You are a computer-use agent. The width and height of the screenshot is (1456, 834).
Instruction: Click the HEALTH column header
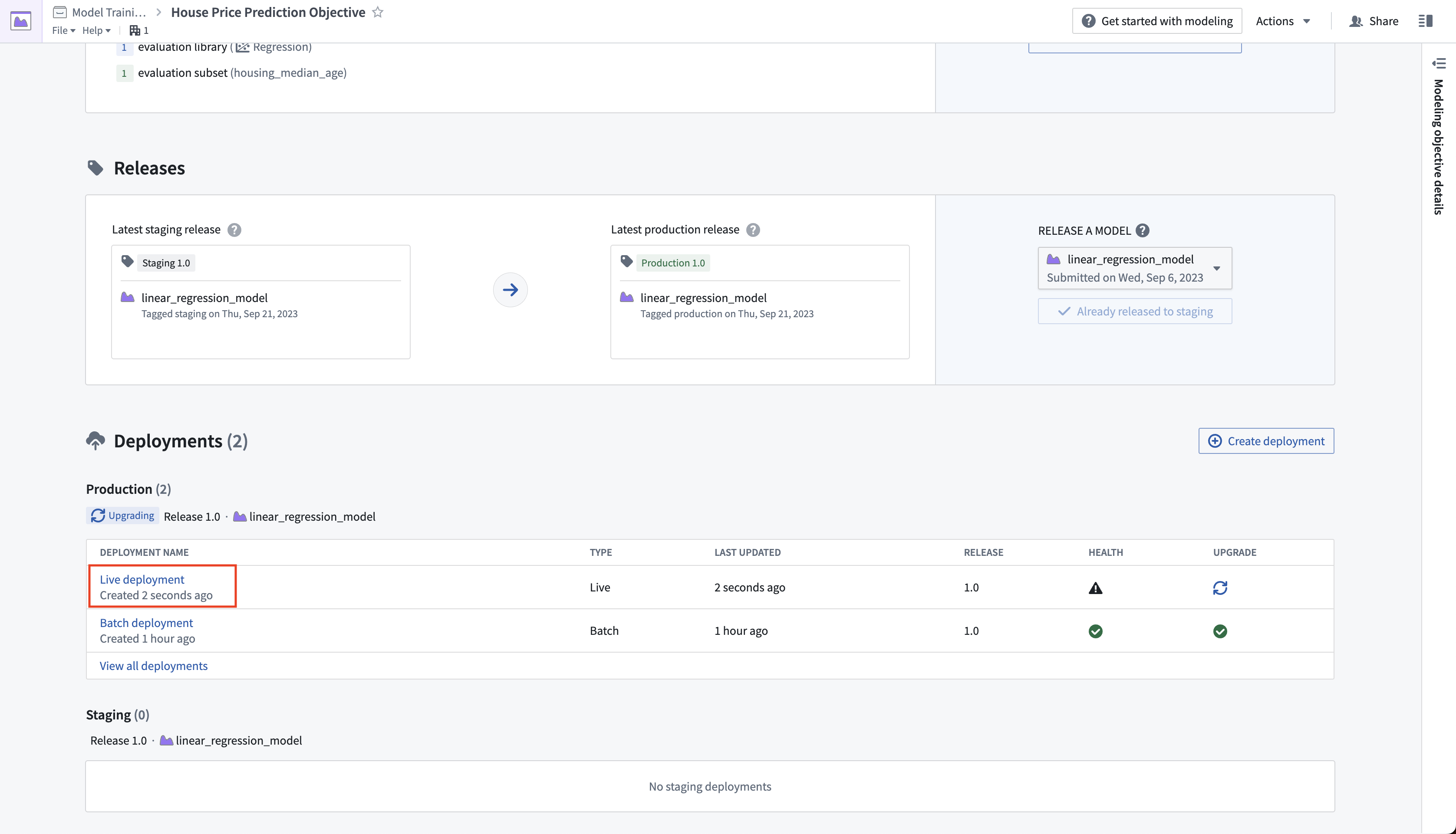coord(1106,552)
